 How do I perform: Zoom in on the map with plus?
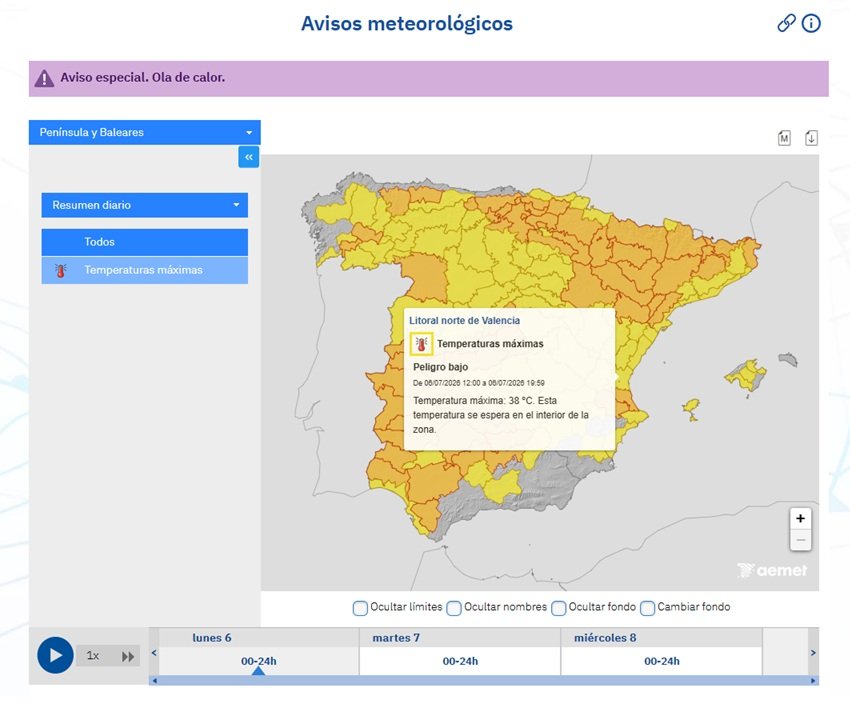(x=800, y=518)
